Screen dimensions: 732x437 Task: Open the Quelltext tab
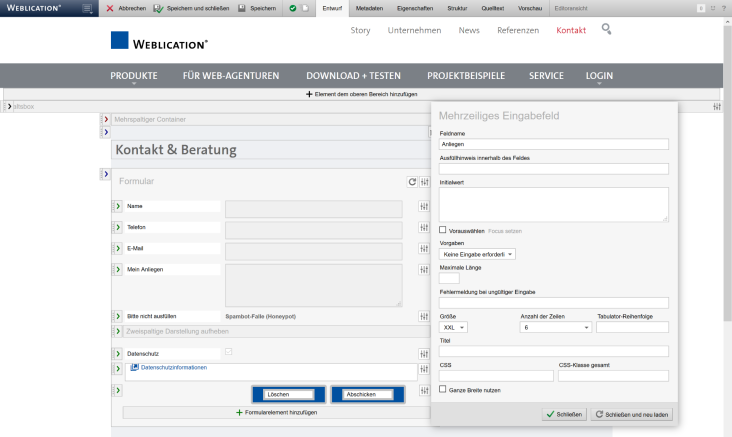coord(493,8)
